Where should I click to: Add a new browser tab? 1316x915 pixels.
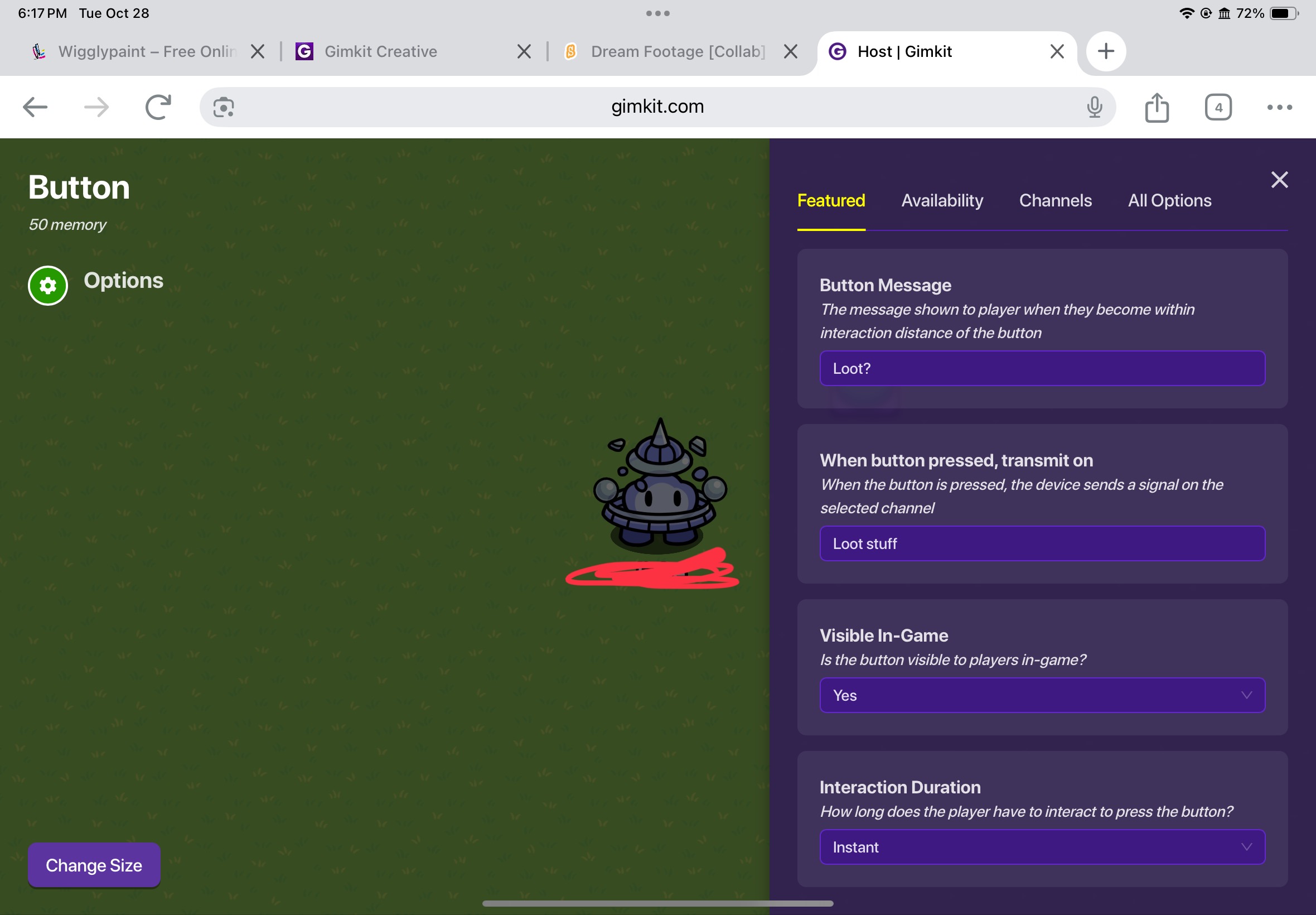[x=1105, y=51]
